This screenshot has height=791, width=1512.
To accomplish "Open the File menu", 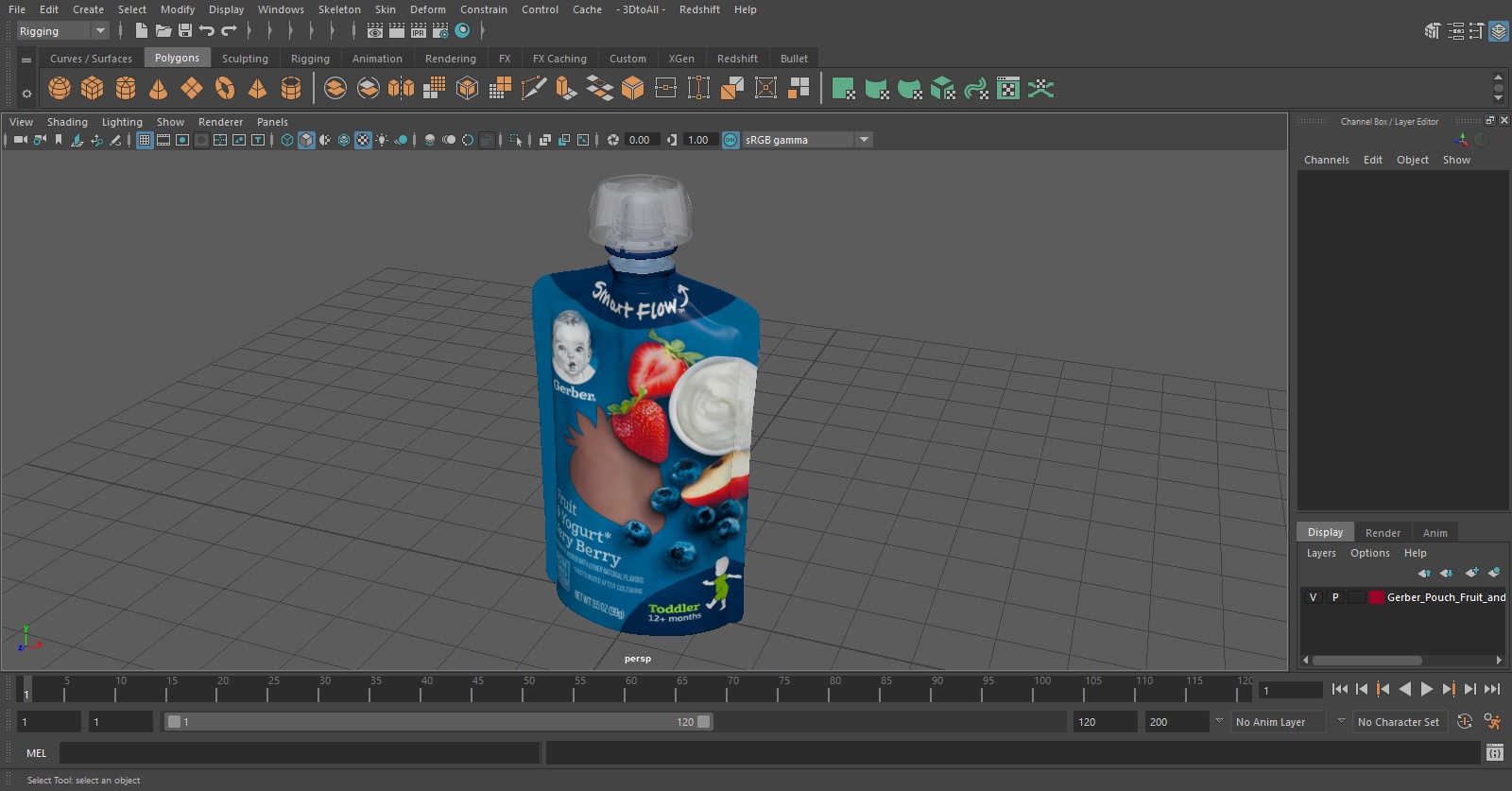I will click(17, 9).
